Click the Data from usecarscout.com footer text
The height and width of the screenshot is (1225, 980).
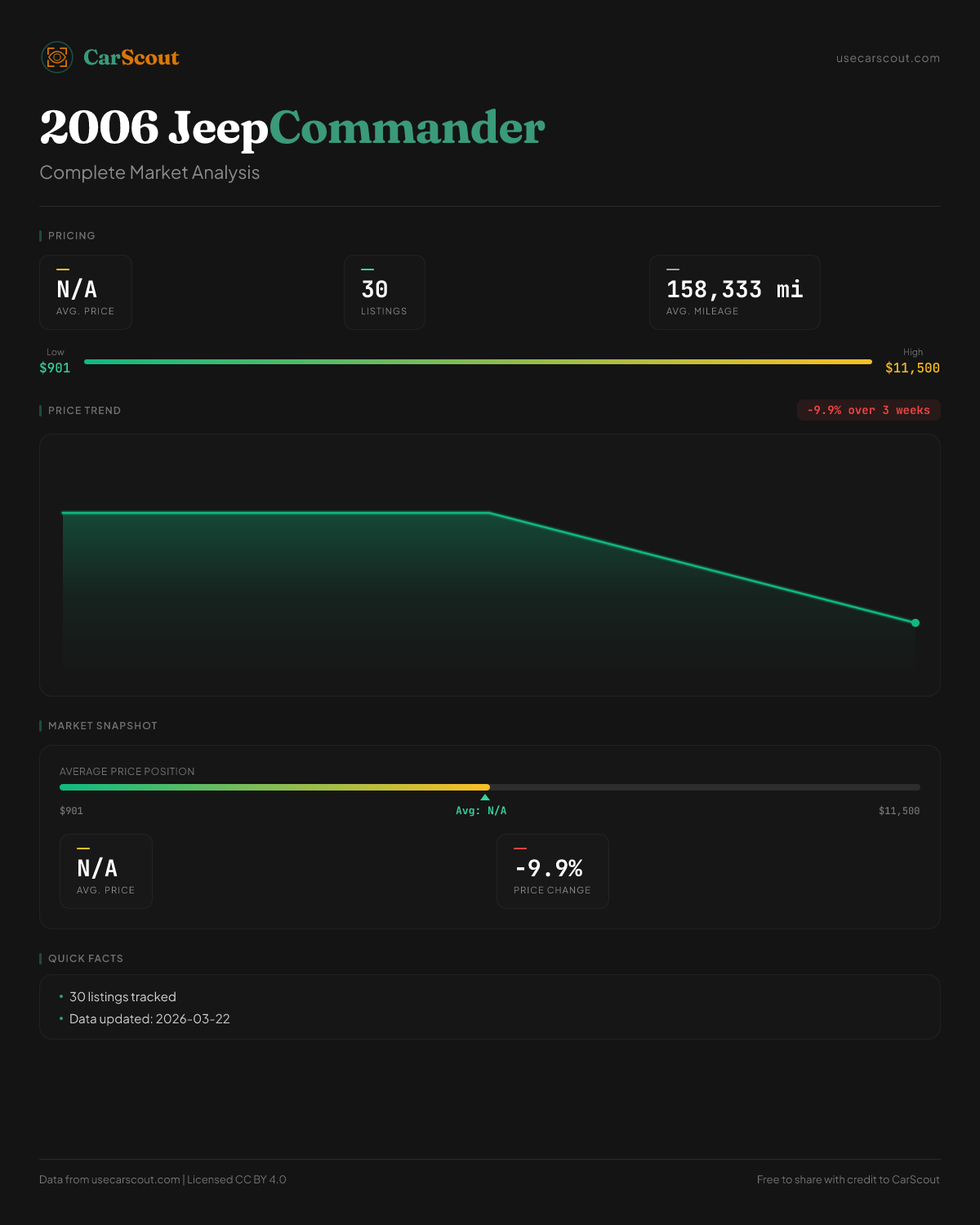163,1179
